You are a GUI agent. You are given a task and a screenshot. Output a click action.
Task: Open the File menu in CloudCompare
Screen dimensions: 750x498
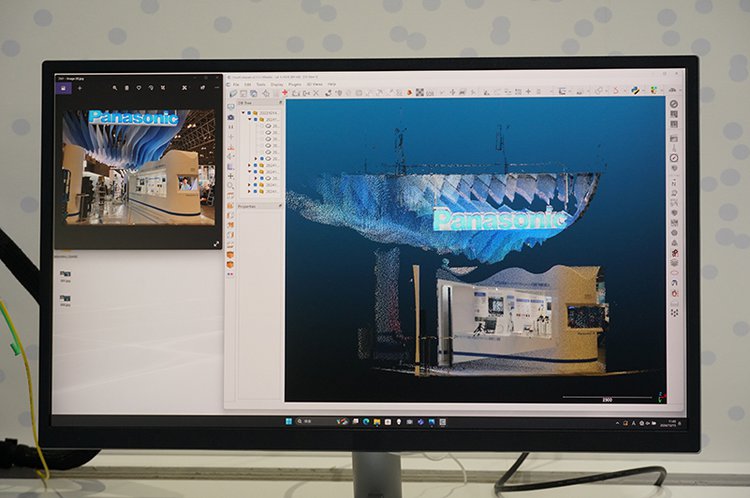pos(236,84)
